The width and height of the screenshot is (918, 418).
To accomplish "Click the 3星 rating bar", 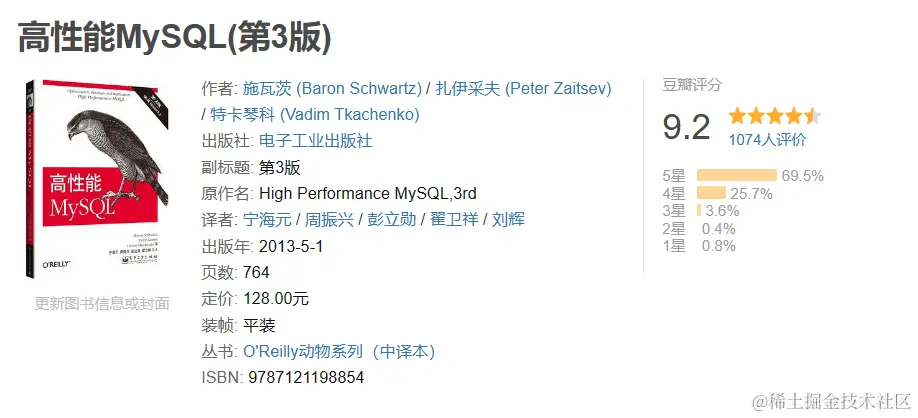I will pos(699,211).
